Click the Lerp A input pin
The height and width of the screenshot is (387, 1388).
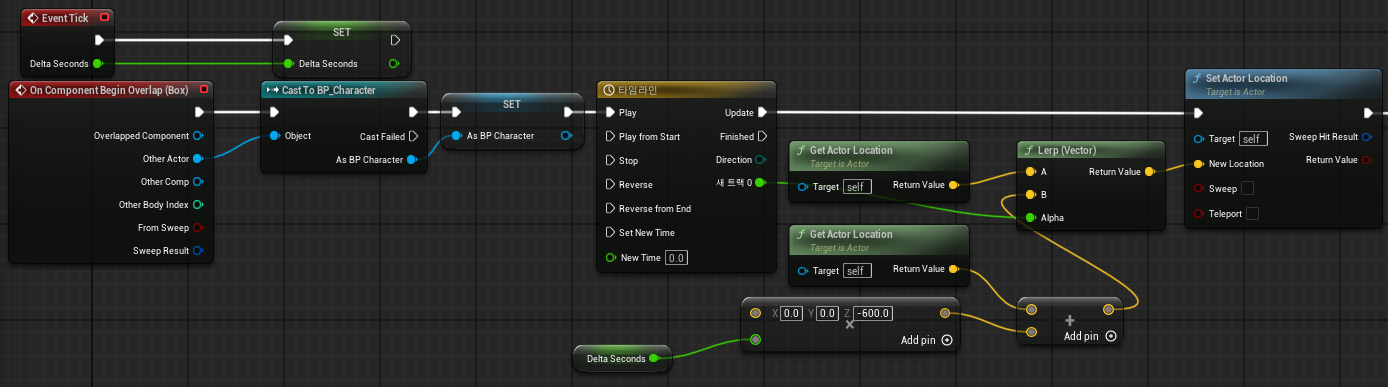coord(1030,172)
